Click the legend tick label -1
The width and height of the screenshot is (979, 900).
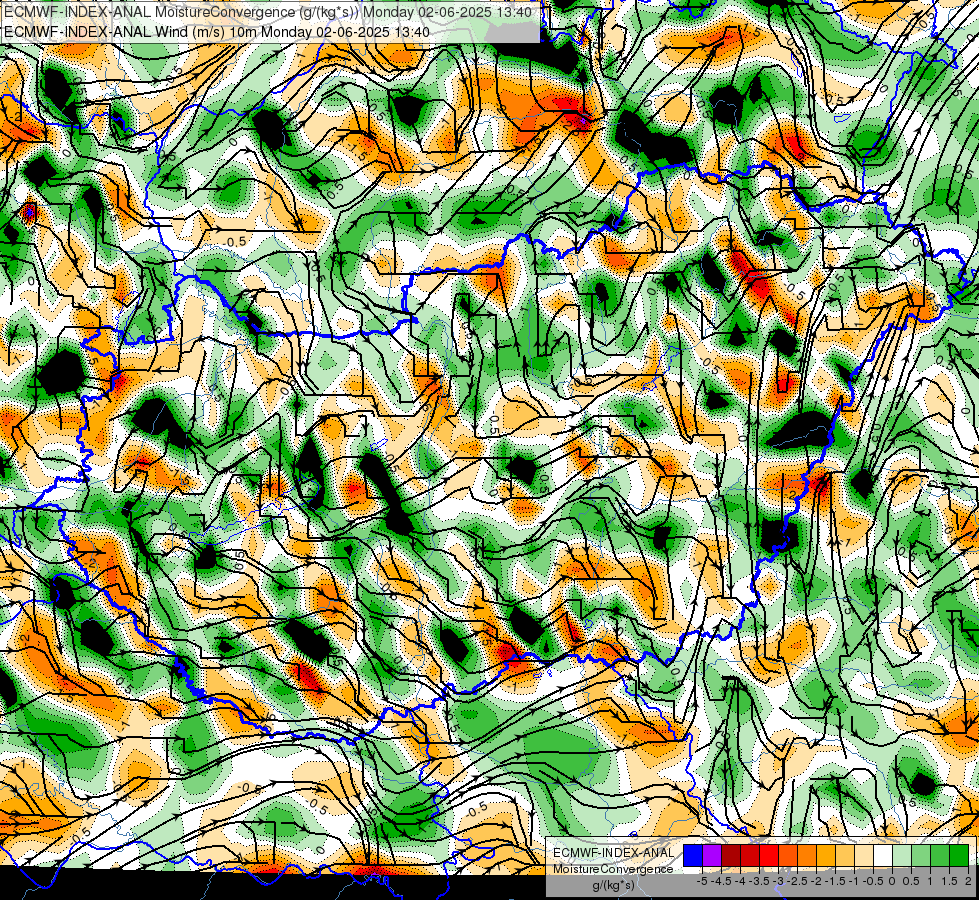pos(854,881)
